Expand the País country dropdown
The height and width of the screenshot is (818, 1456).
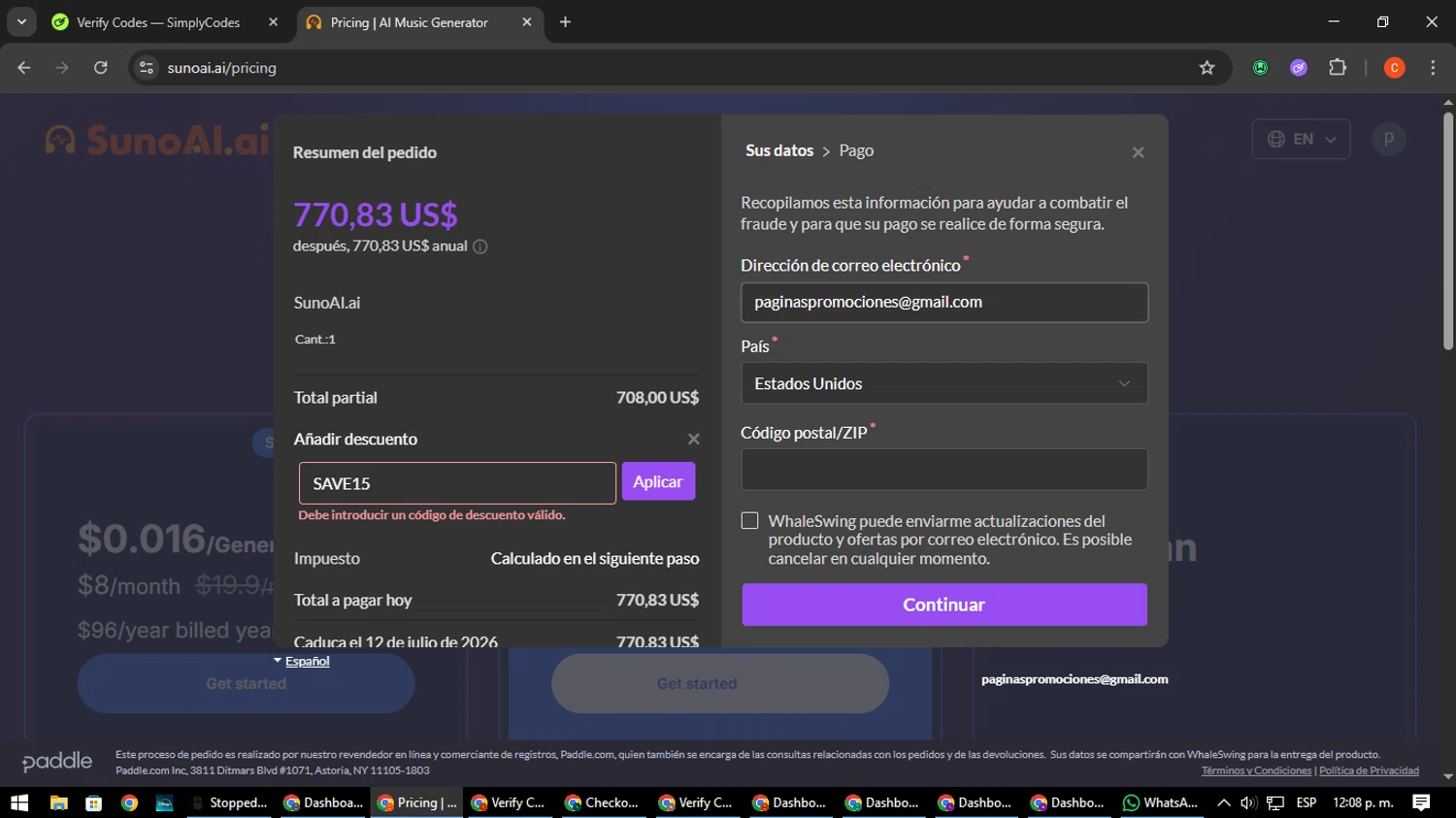tap(943, 383)
